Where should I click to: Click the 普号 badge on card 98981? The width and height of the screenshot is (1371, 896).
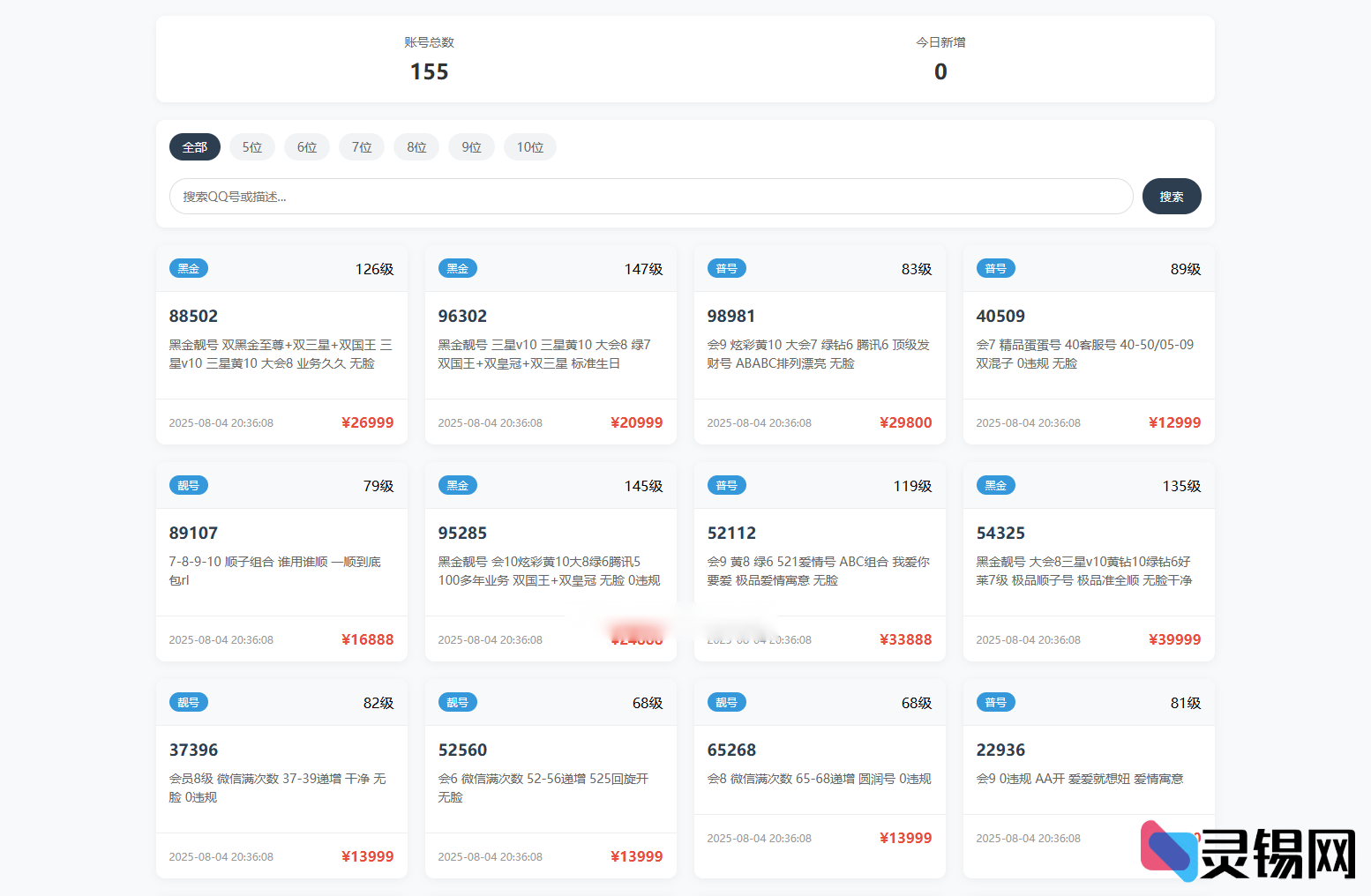pyautogui.click(x=726, y=268)
